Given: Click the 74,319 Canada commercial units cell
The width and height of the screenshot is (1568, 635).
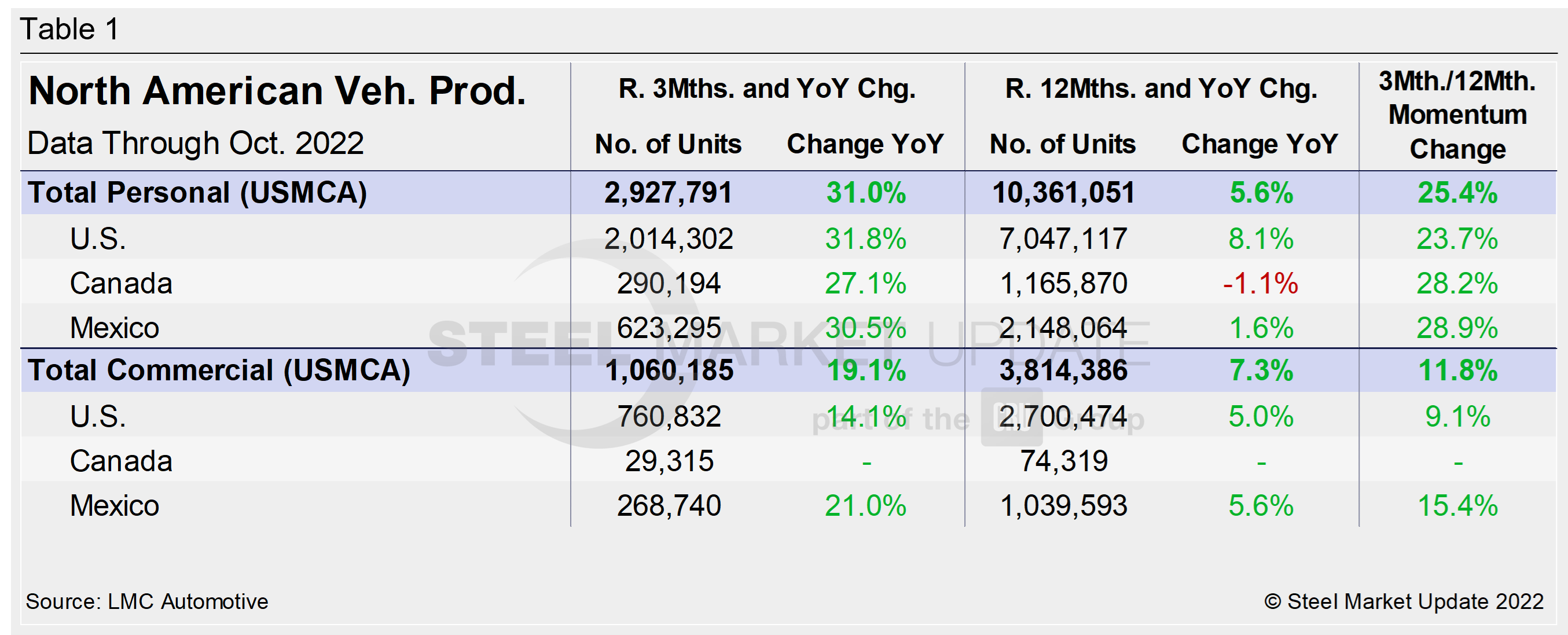Looking at the screenshot, I should (1063, 461).
